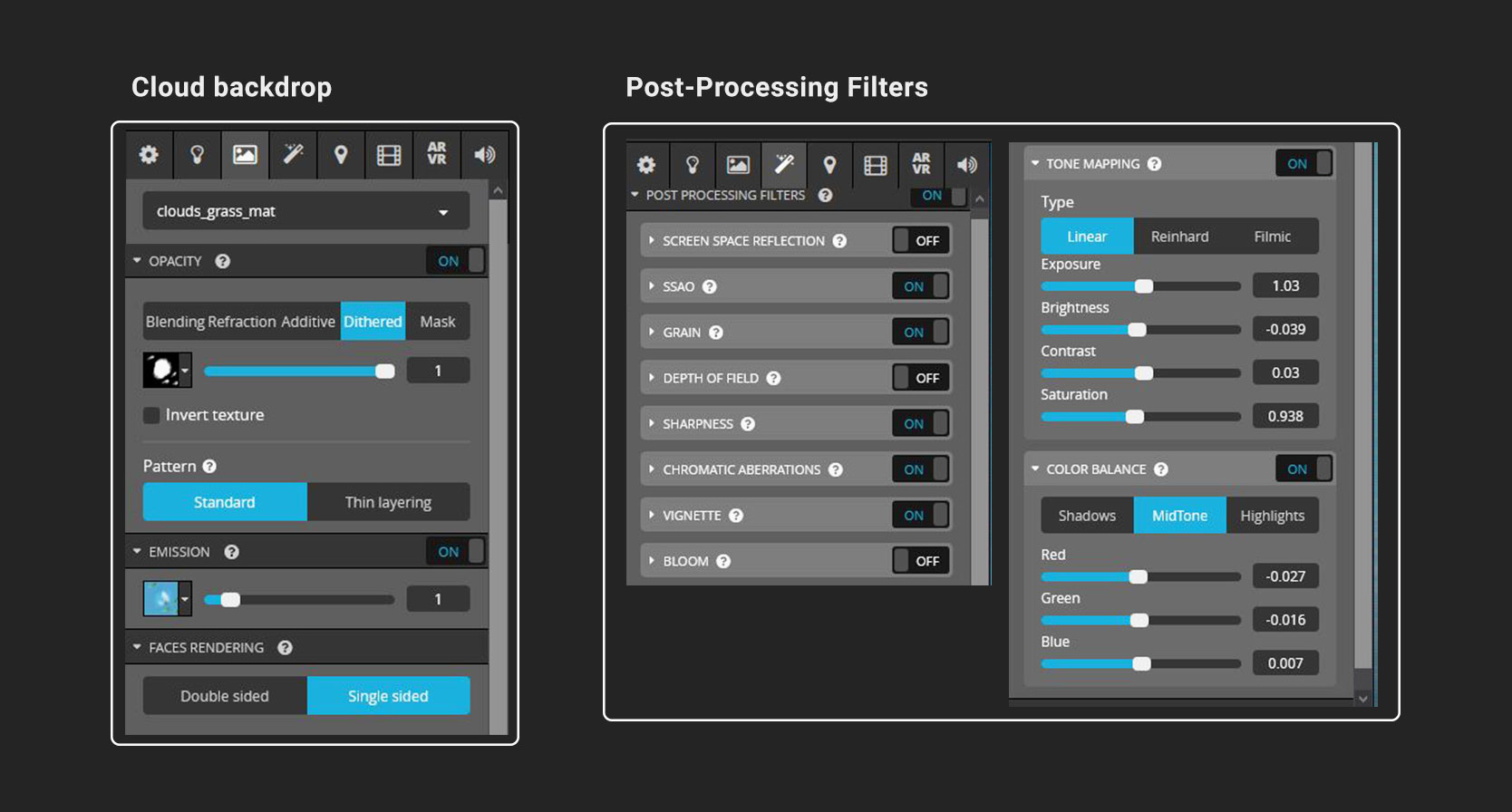The width and height of the screenshot is (1512, 812).
Task: Click the help icon next to Tone Mapping
Action: click(1154, 164)
